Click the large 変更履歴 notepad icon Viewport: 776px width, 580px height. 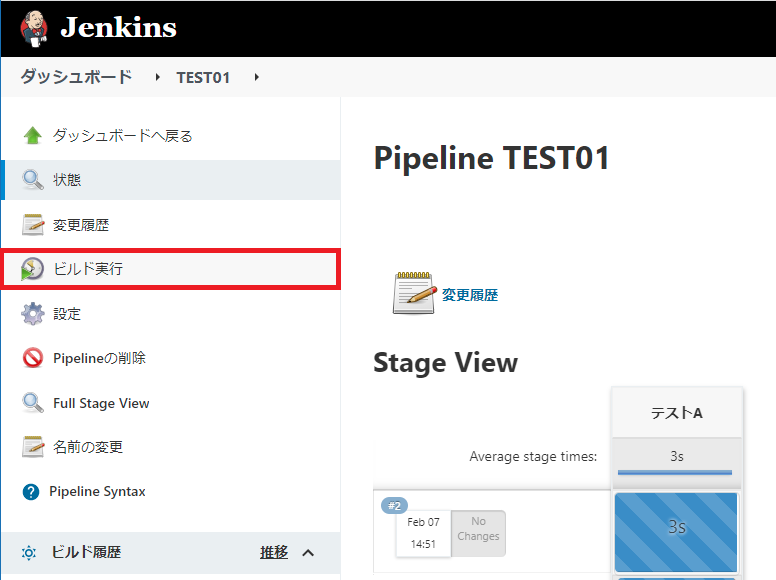(415, 293)
